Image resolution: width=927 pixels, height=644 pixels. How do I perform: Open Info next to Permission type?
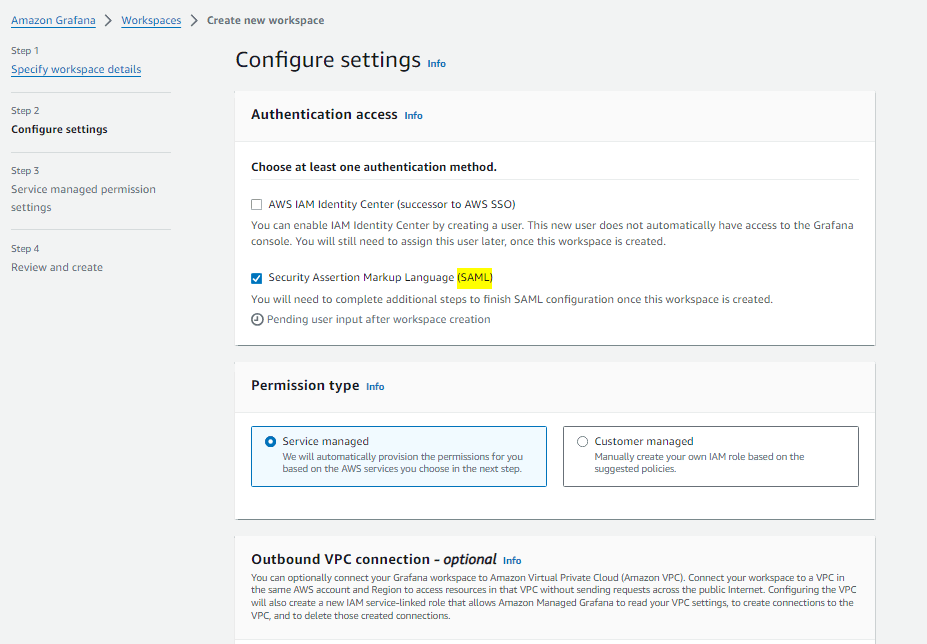click(x=375, y=387)
